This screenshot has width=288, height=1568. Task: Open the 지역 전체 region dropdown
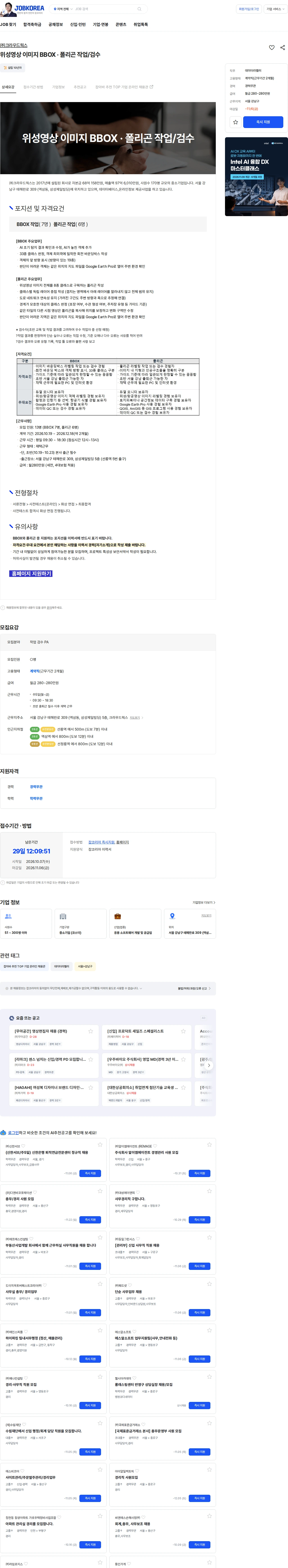click(x=63, y=9)
